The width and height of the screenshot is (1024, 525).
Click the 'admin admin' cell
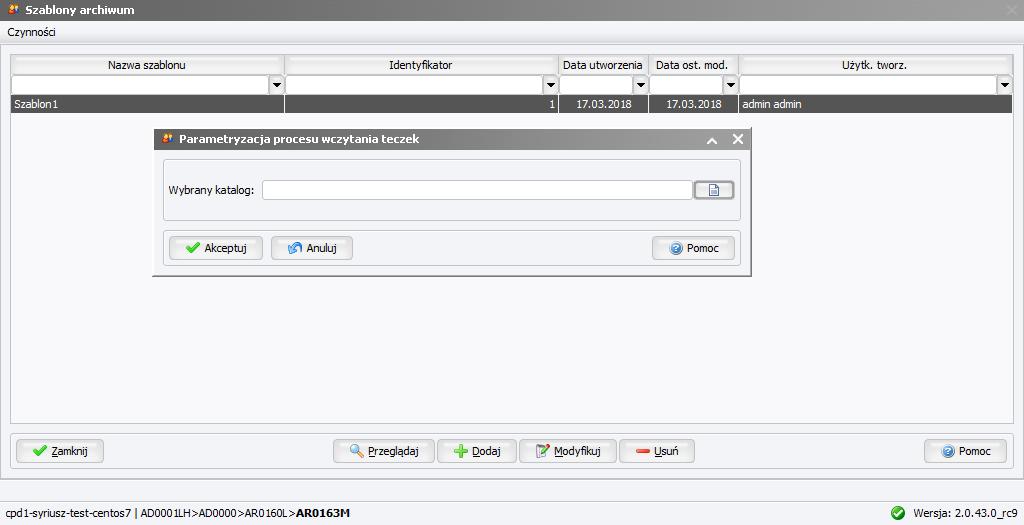point(875,104)
